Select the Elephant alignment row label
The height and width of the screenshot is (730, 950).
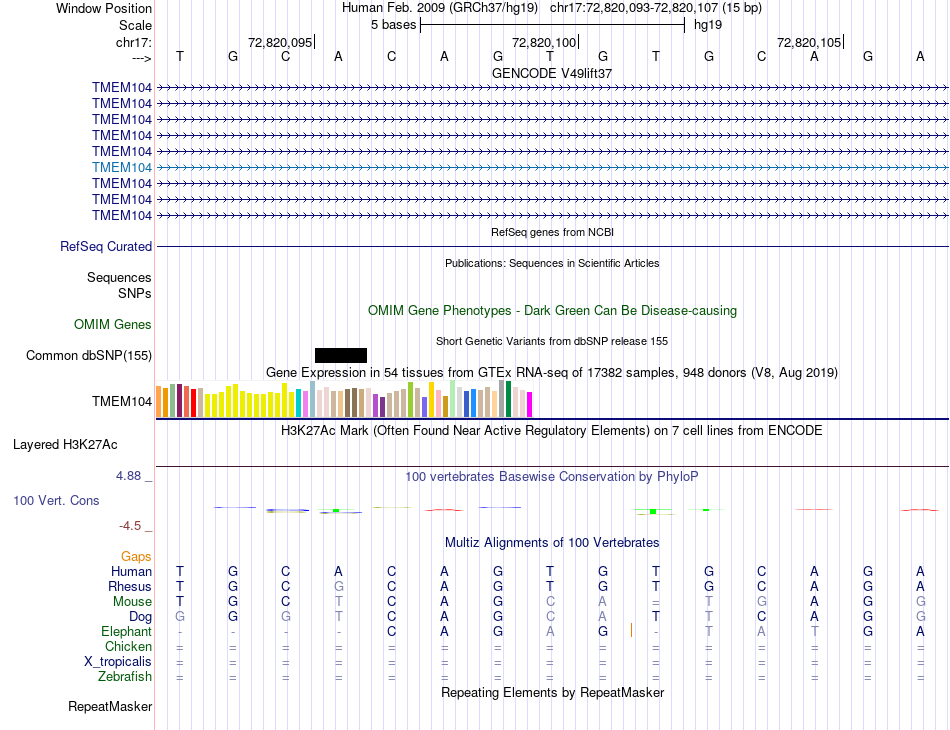[127, 631]
